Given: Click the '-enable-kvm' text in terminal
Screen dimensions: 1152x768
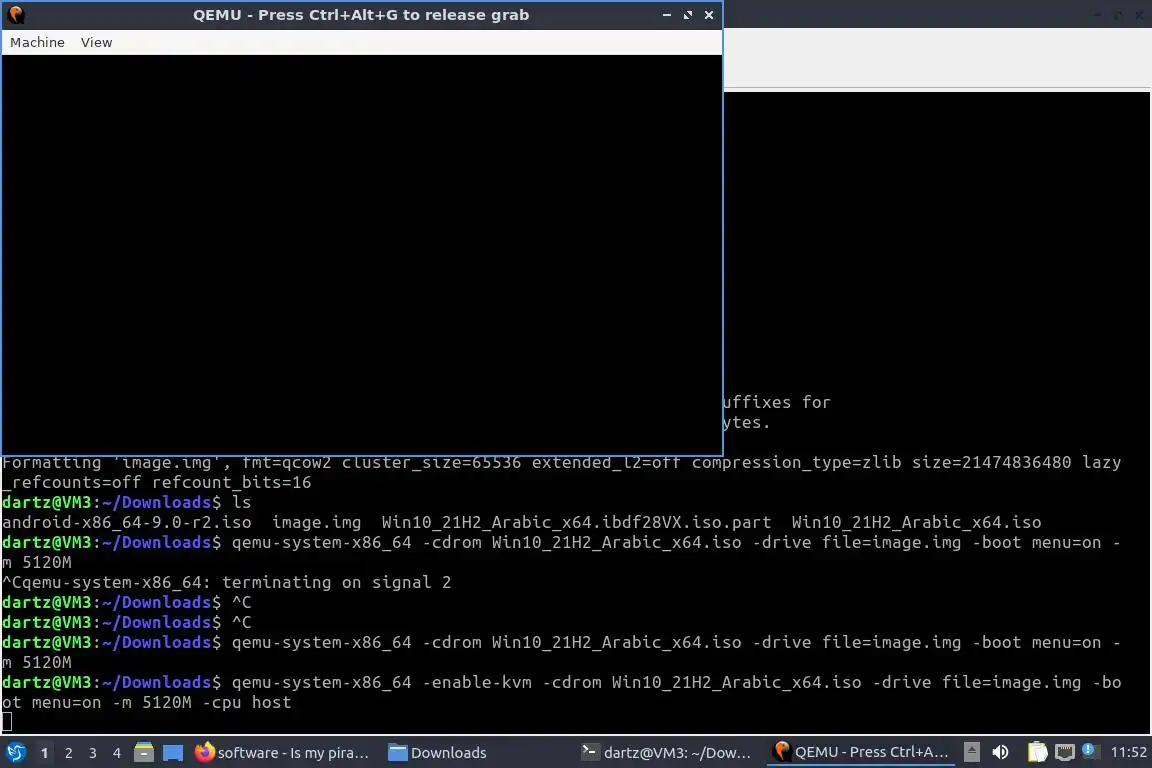Looking at the screenshot, I should point(477,683).
